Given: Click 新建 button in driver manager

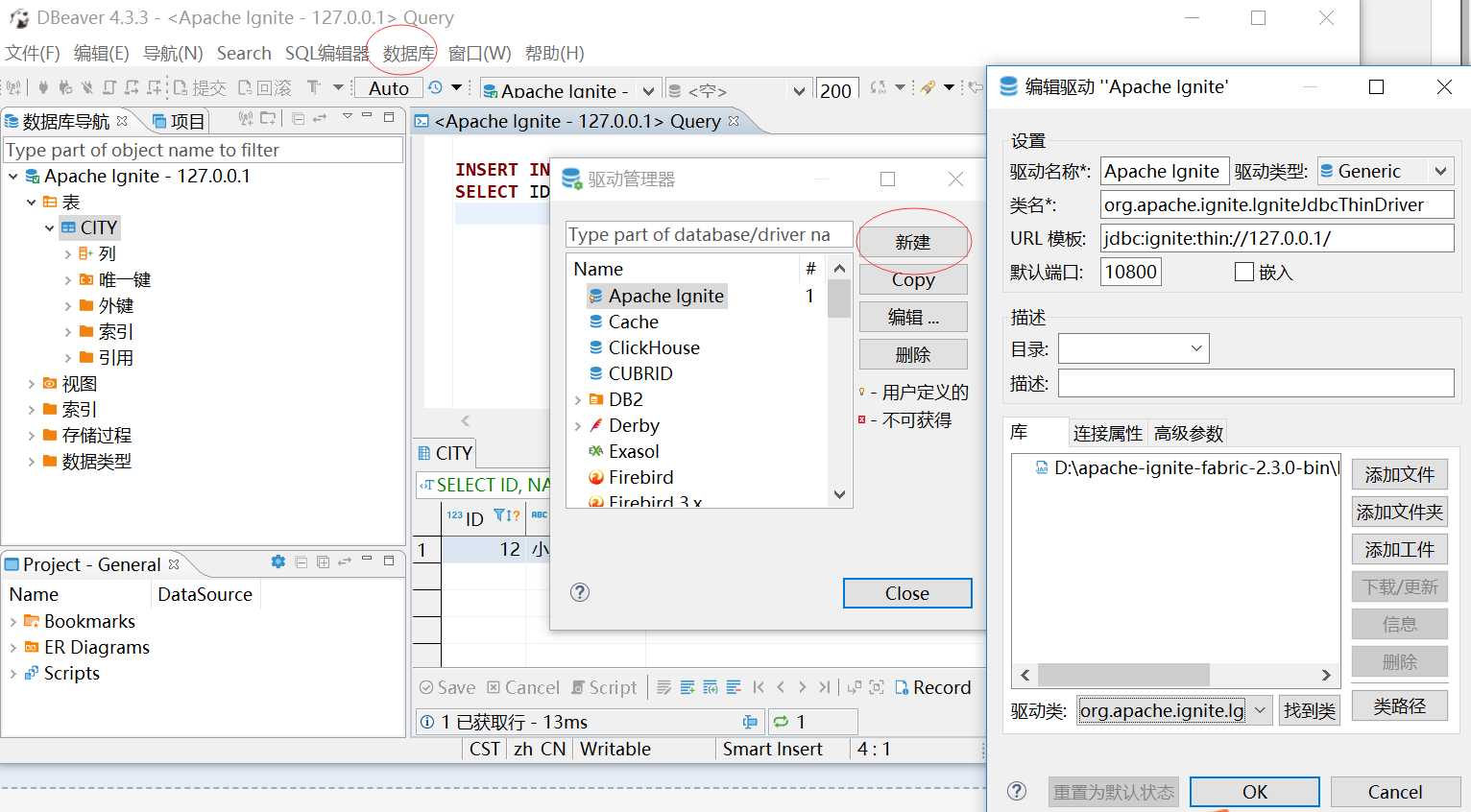Looking at the screenshot, I should [x=913, y=242].
